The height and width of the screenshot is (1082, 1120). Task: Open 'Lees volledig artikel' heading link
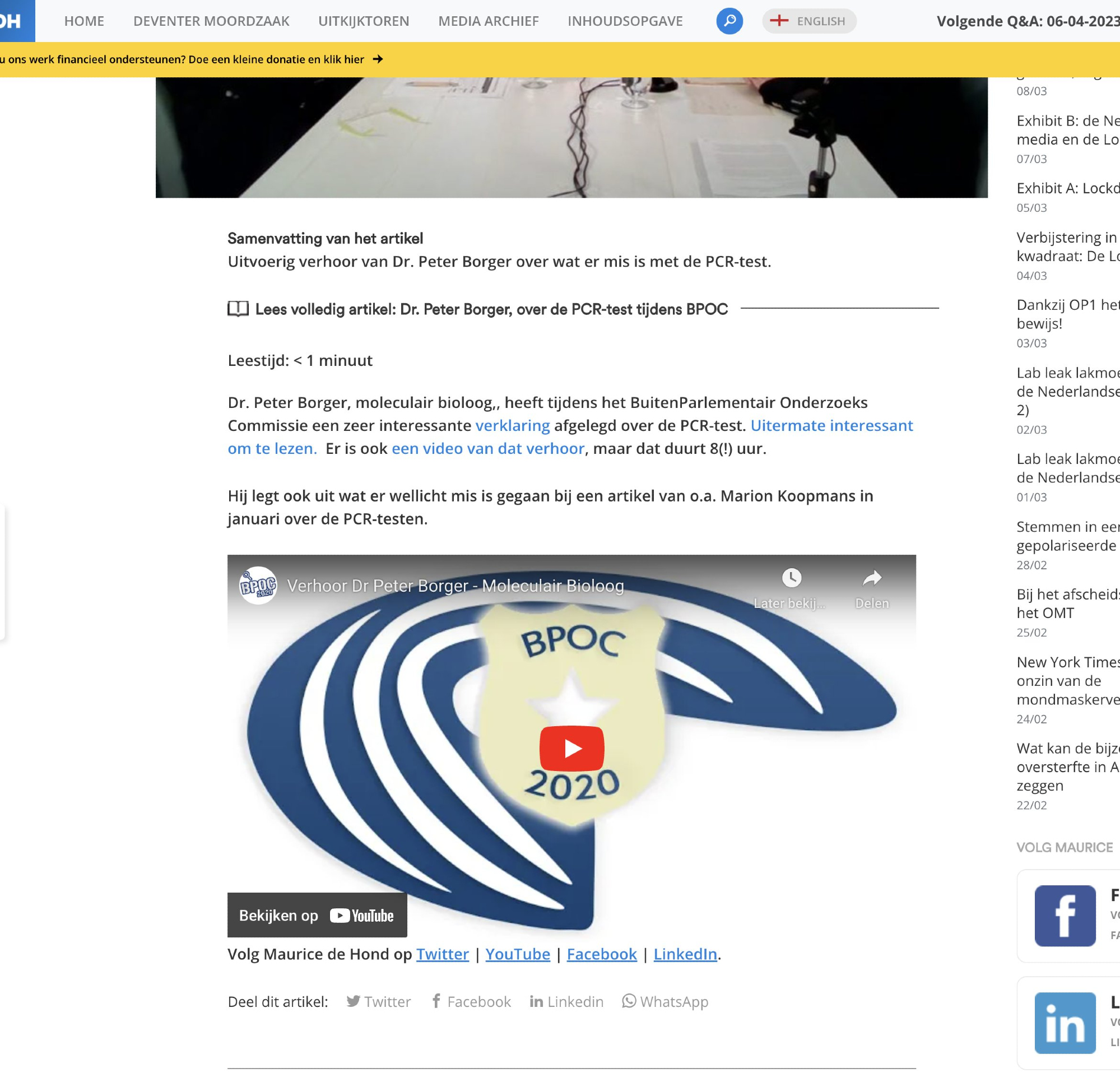point(491,309)
